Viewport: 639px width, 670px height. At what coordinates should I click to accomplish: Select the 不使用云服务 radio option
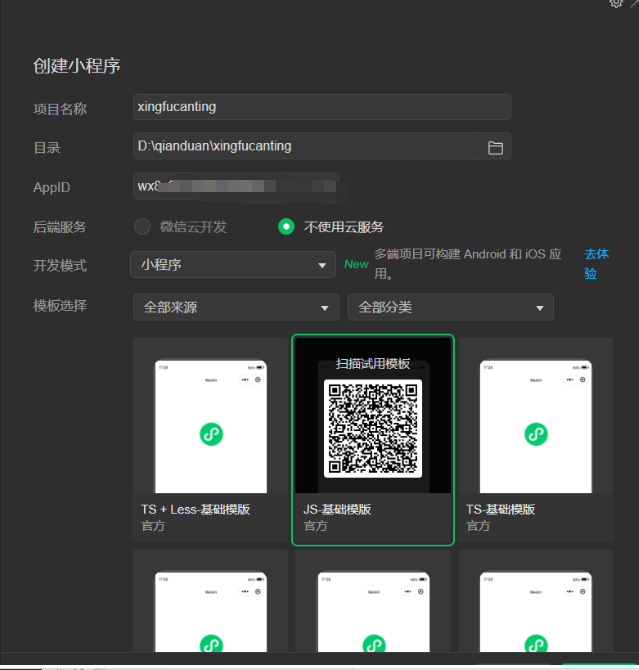tap(286, 226)
